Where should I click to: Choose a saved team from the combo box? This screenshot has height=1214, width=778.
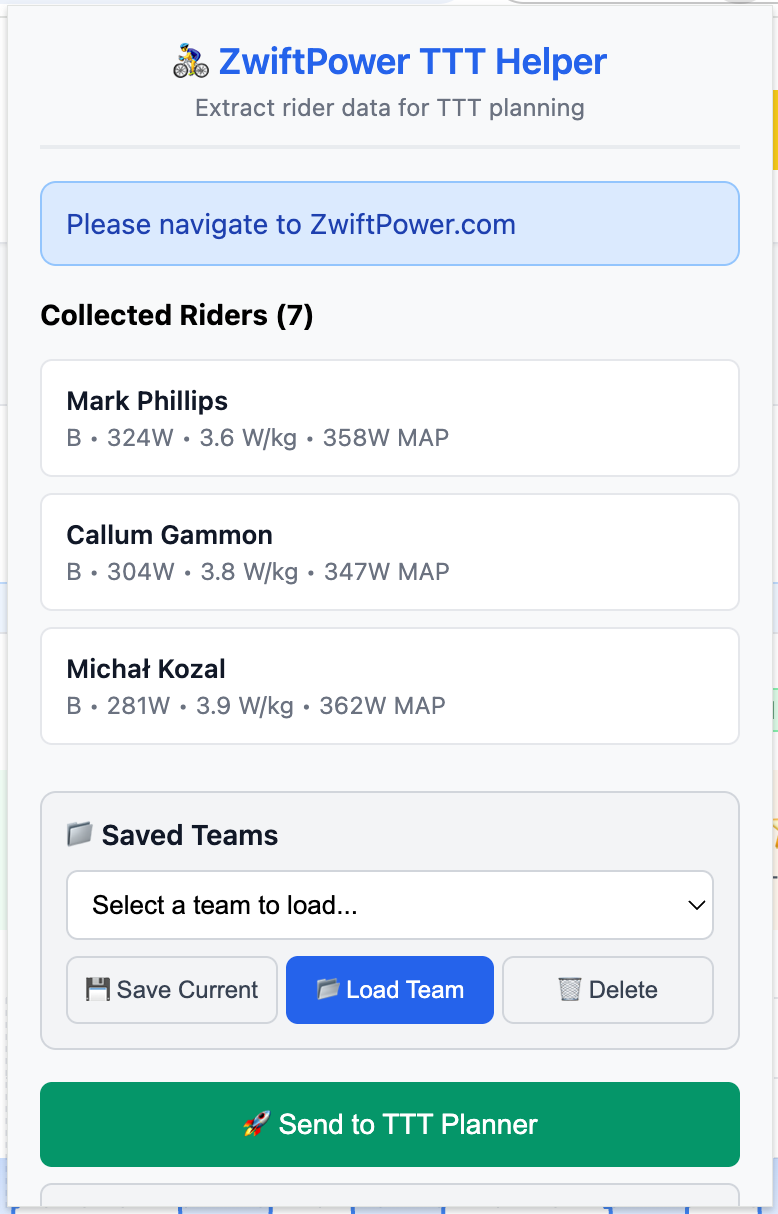(x=389, y=905)
